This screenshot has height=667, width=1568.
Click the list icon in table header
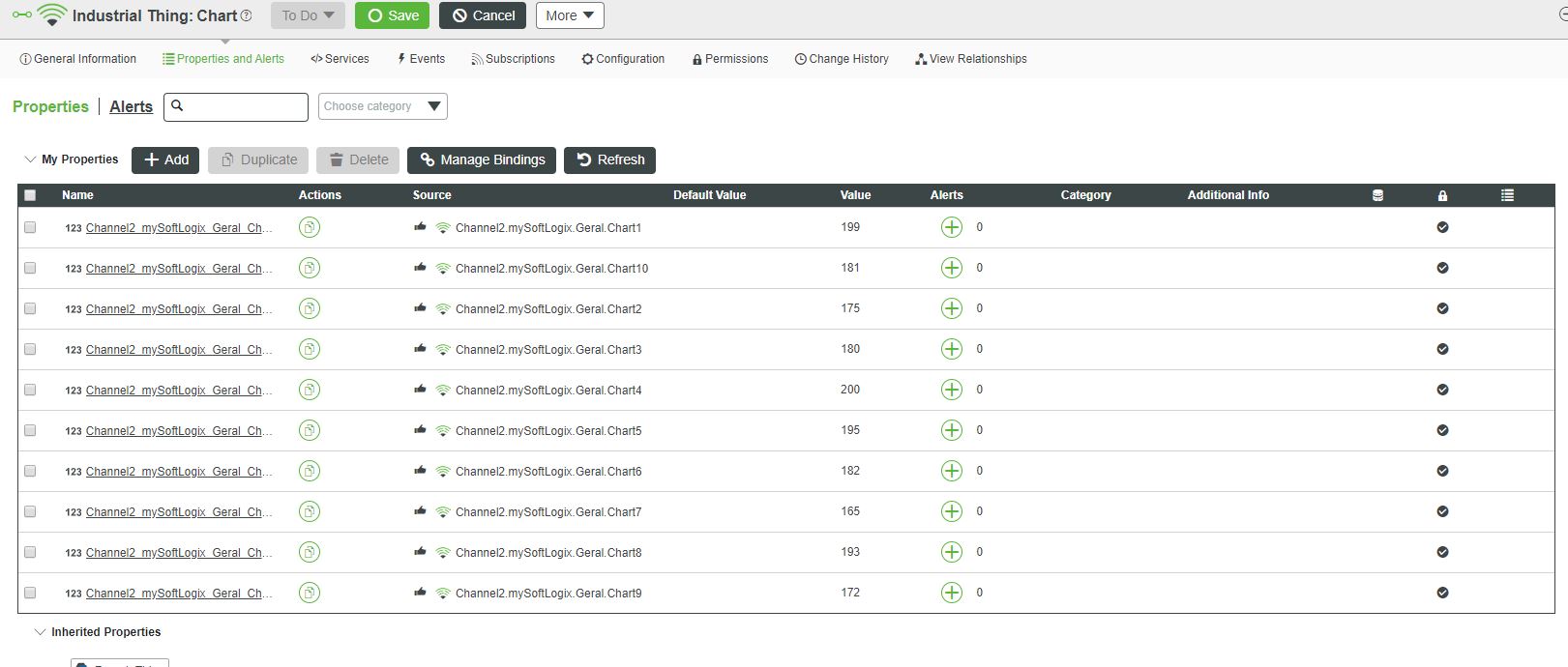pos(1507,195)
